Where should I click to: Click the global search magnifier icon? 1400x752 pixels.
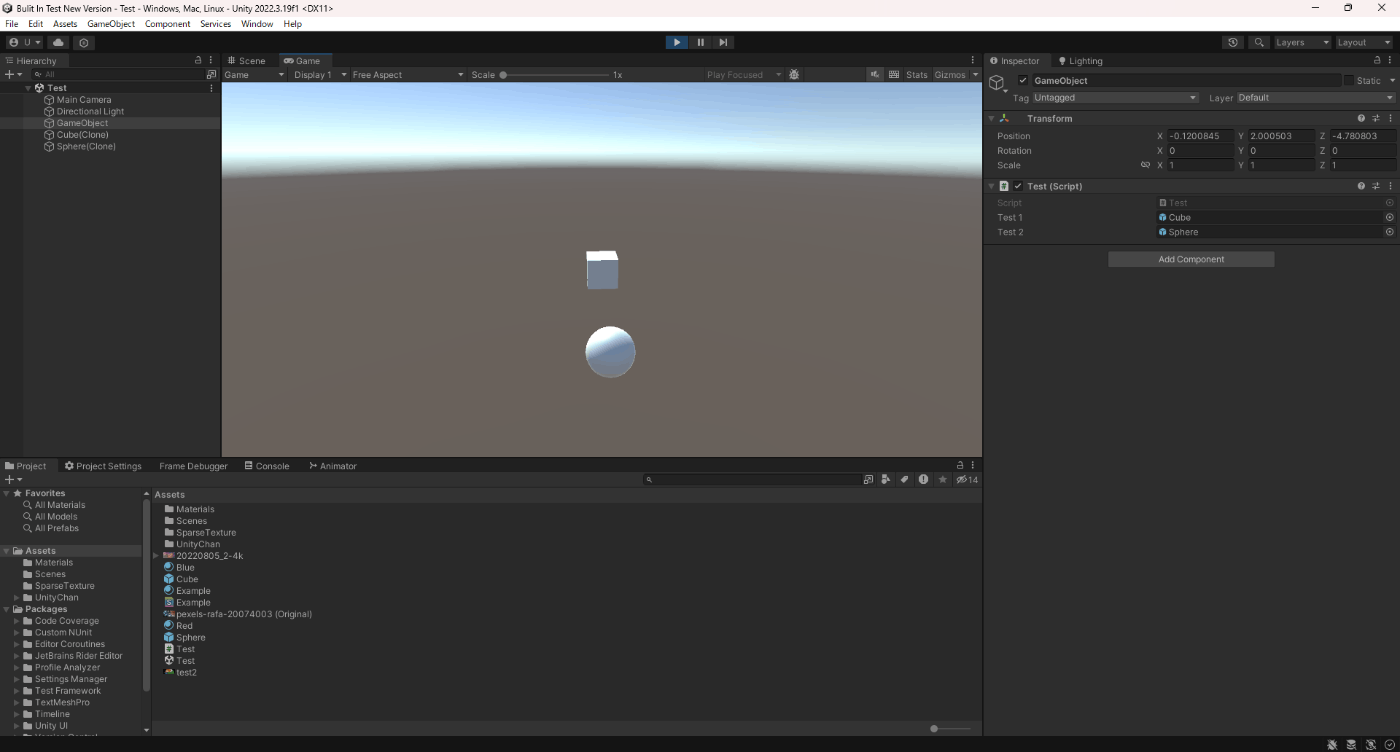[x=1259, y=42]
